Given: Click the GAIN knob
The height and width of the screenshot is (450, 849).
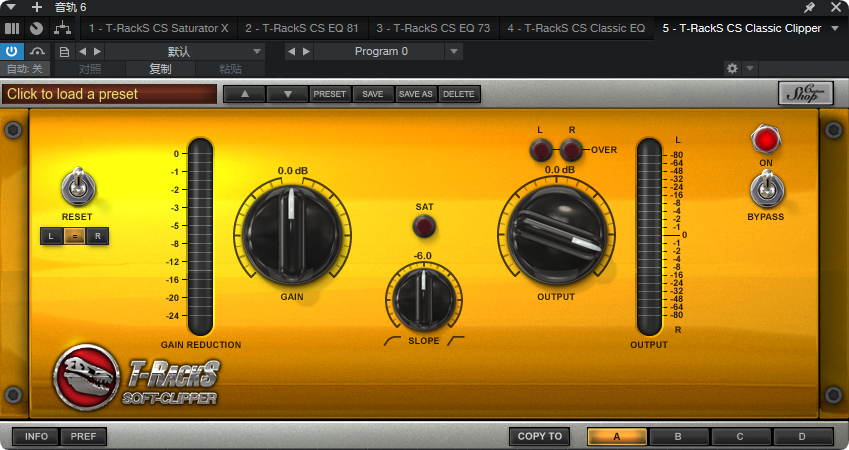Looking at the screenshot, I should [292, 234].
